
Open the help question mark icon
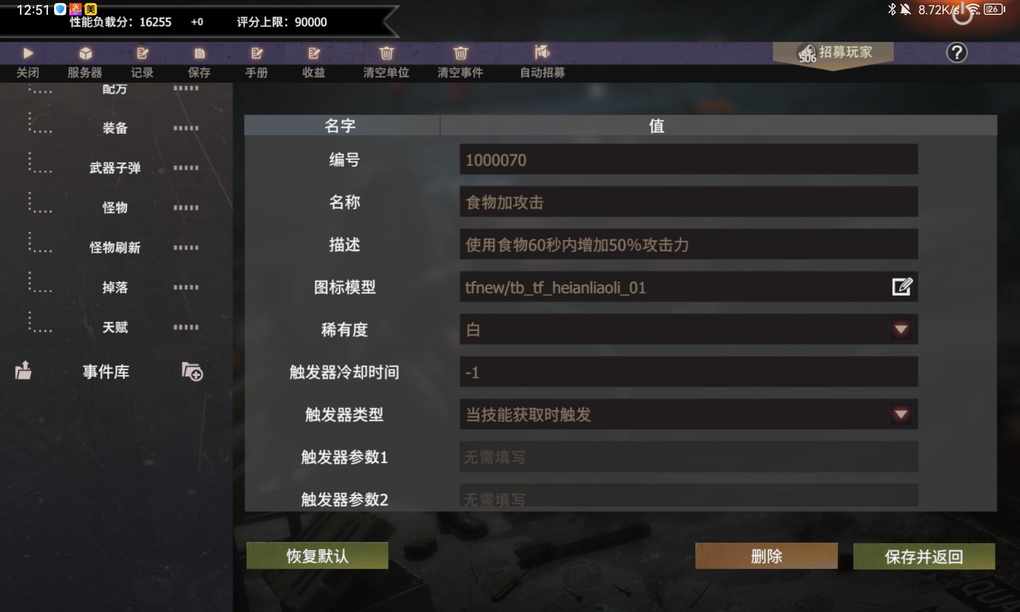pos(956,53)
